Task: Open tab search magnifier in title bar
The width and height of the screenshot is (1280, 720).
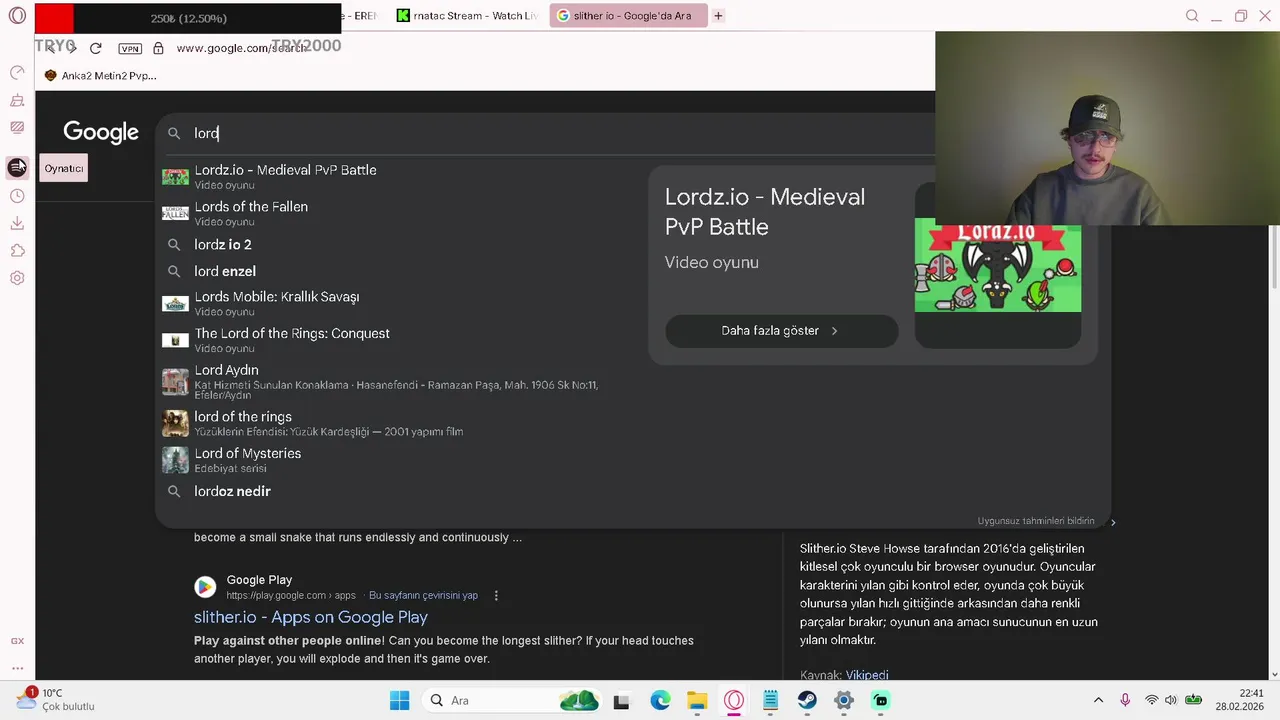Action: coord(1192,16)
